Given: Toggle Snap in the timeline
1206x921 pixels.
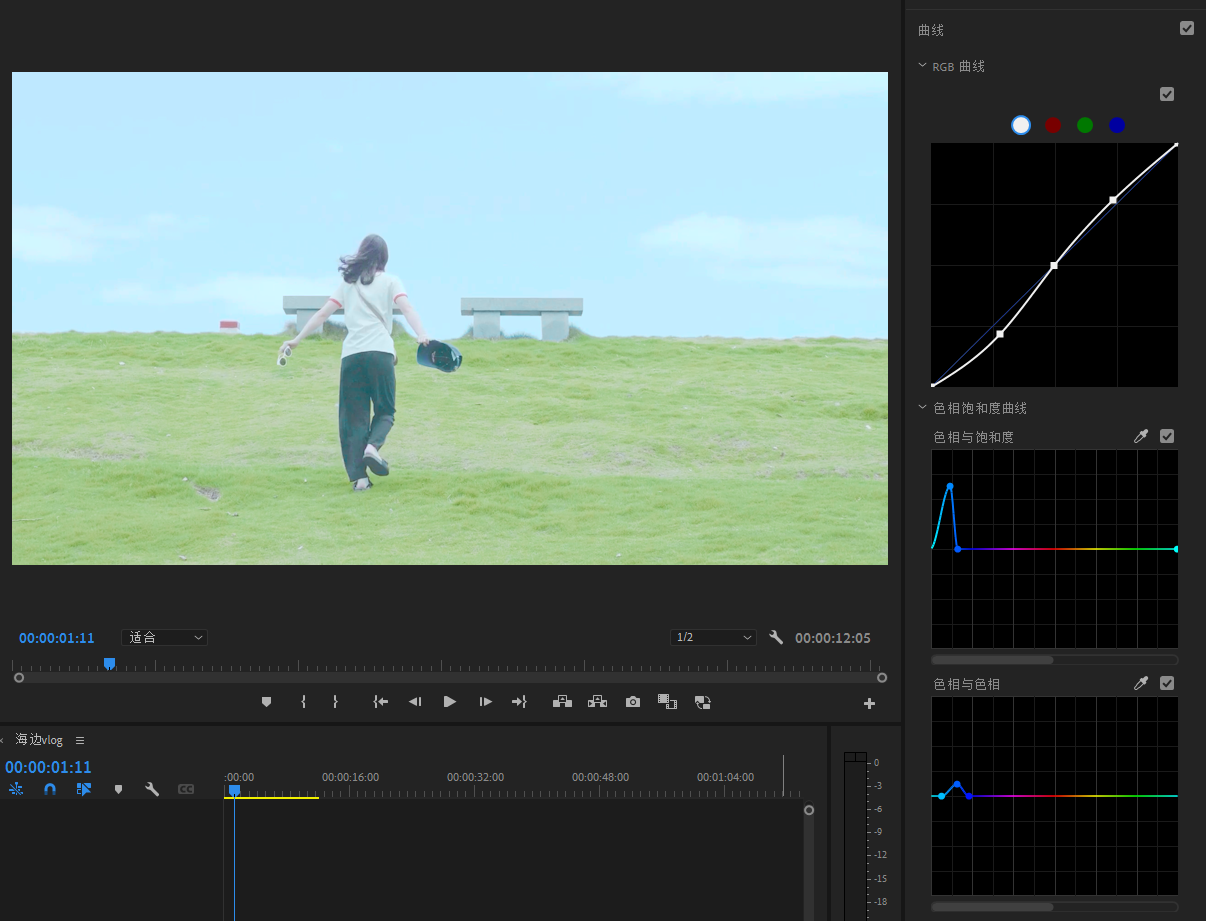Looking at the screenshot, I should point(50,789).
